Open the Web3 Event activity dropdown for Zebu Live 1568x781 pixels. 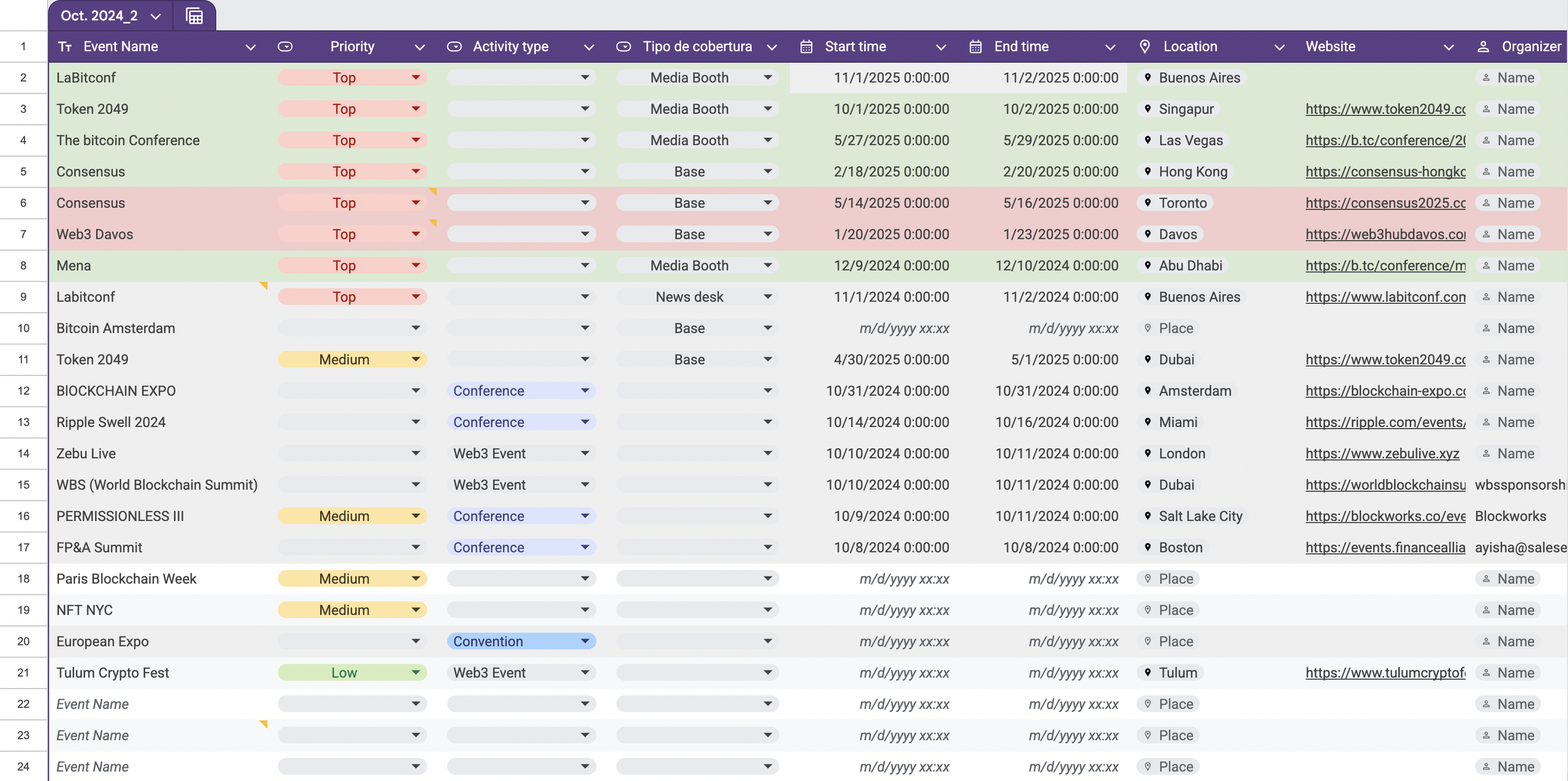tap(521, 453)
